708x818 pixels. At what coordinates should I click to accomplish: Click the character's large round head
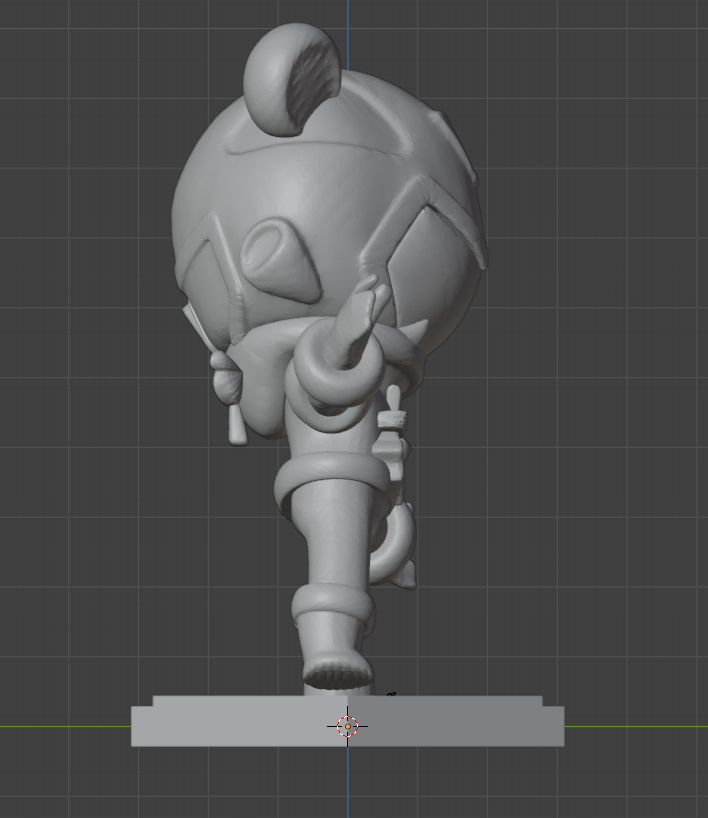click(330, 190)
